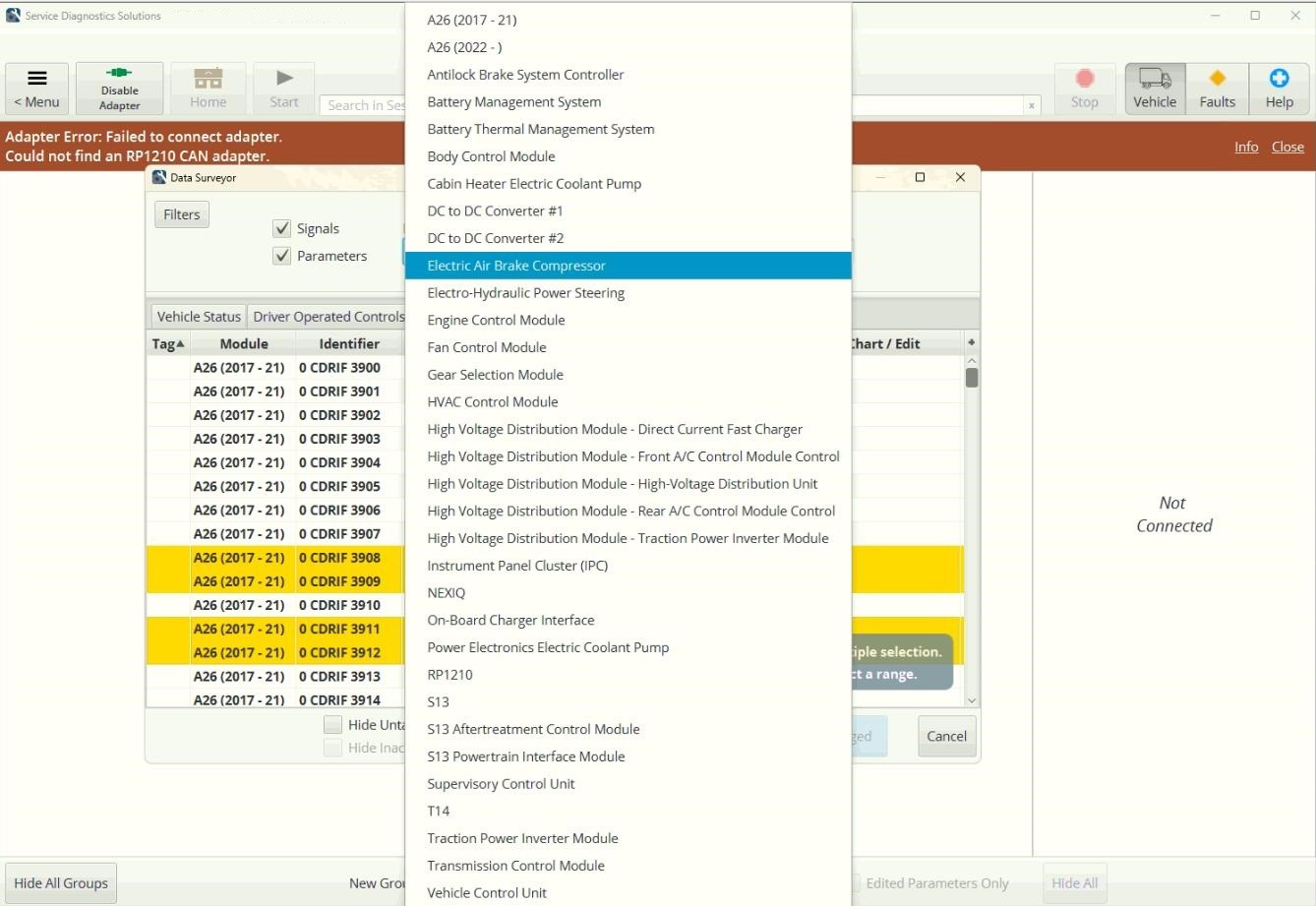
Task: Uncheck the Parameters checkbox
Action: 282,255
